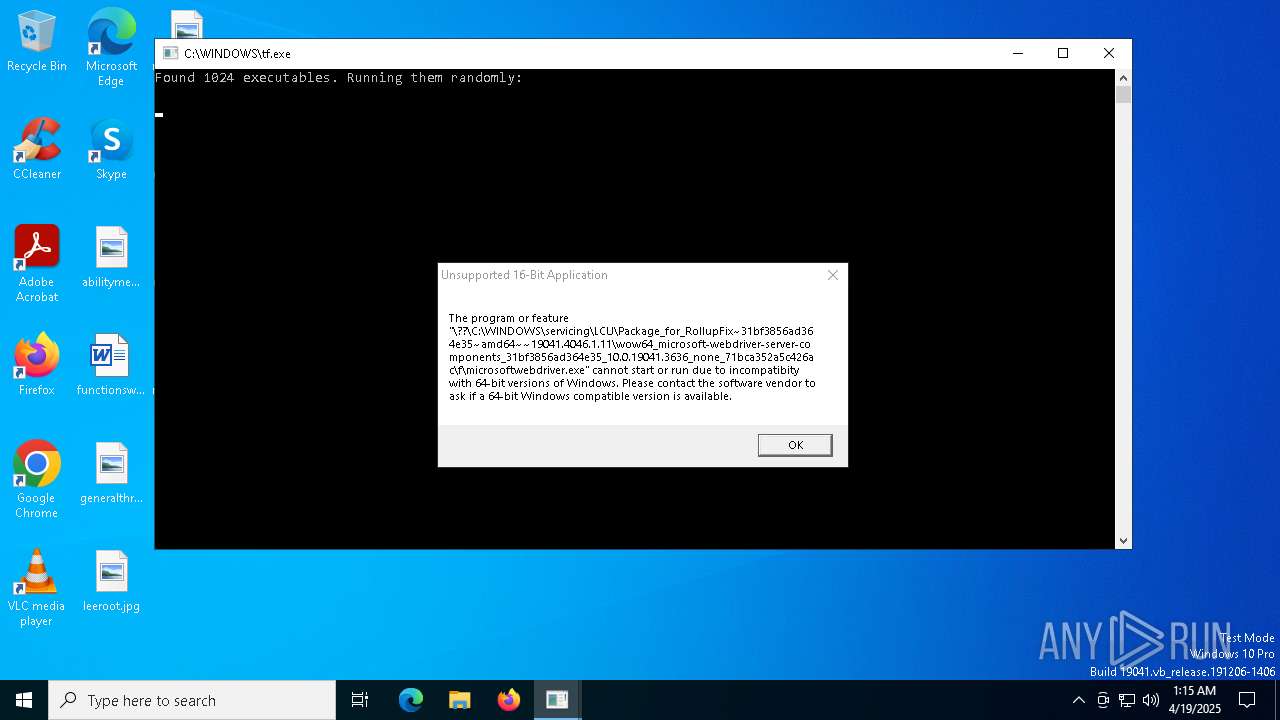Open the Adobe Acrobat desktop shortcut
This screenshot has width=1280, height=720.
click(x=37, y=264)
